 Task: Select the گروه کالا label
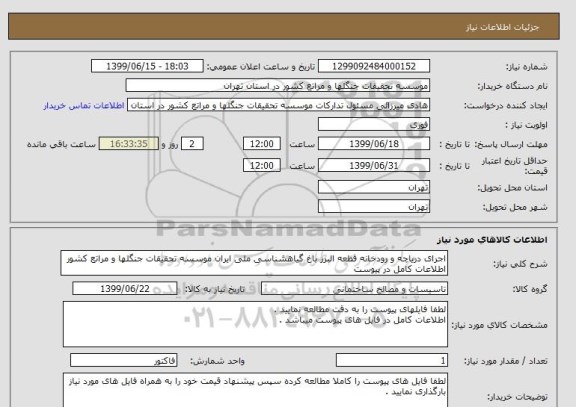[x=530, y=289]
